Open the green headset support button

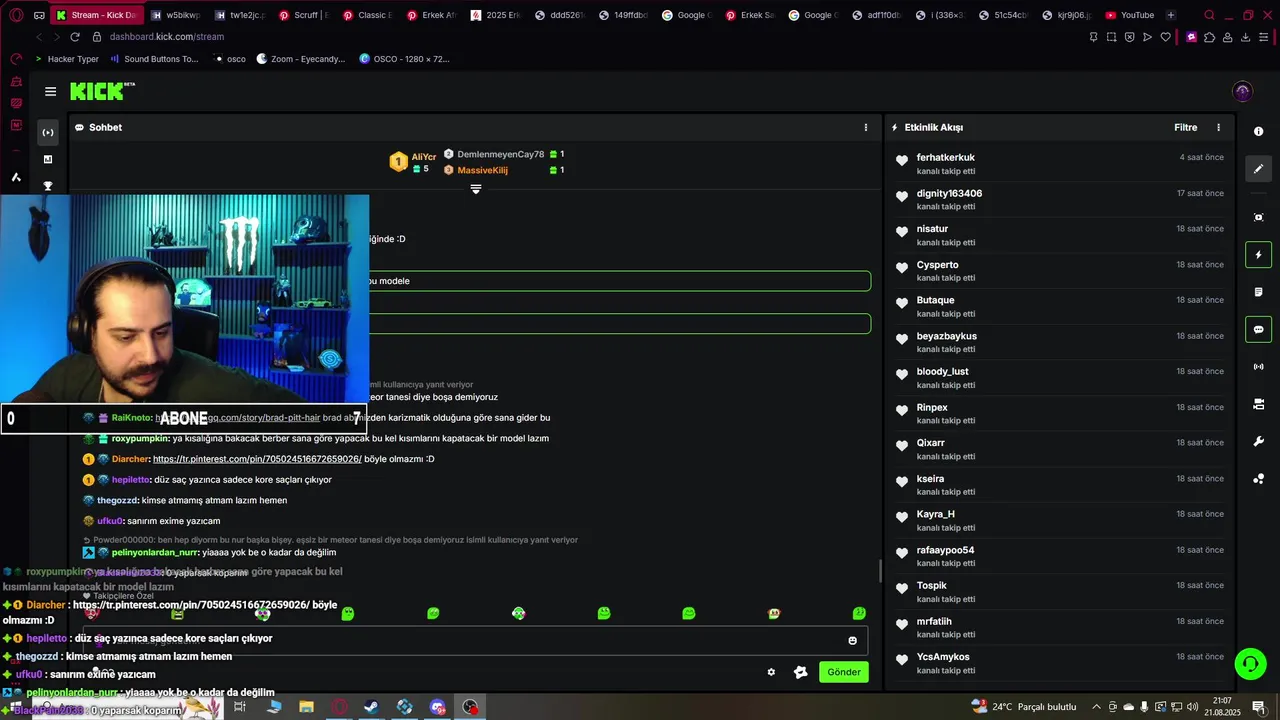click(1249, 663)
